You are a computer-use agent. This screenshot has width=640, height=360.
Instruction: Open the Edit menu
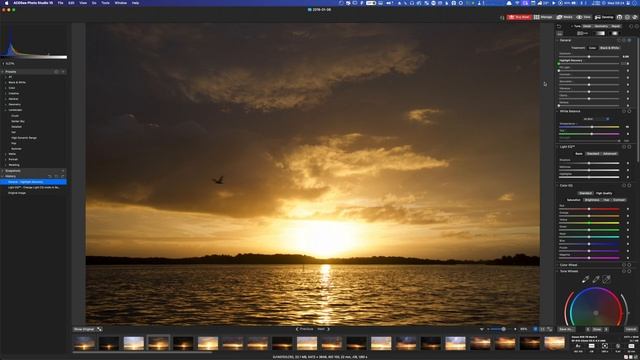71,3
